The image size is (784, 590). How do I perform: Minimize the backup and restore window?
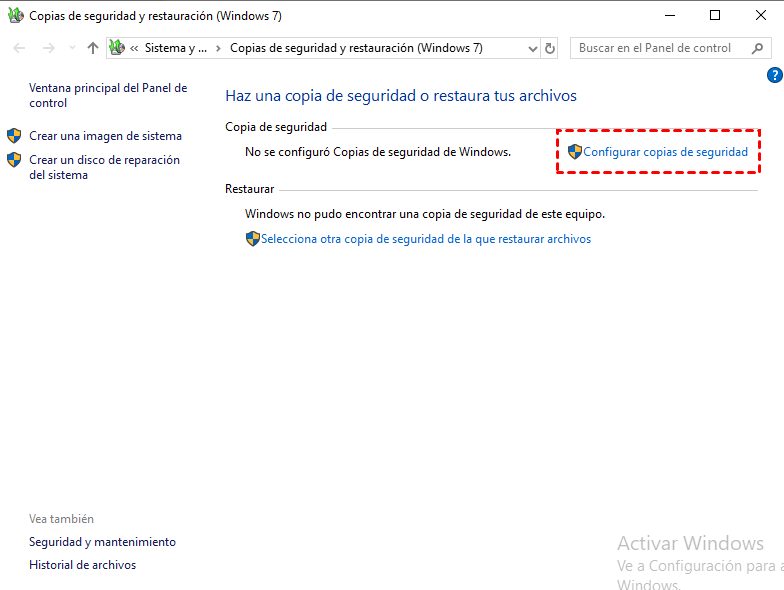(x=670, y=16)
